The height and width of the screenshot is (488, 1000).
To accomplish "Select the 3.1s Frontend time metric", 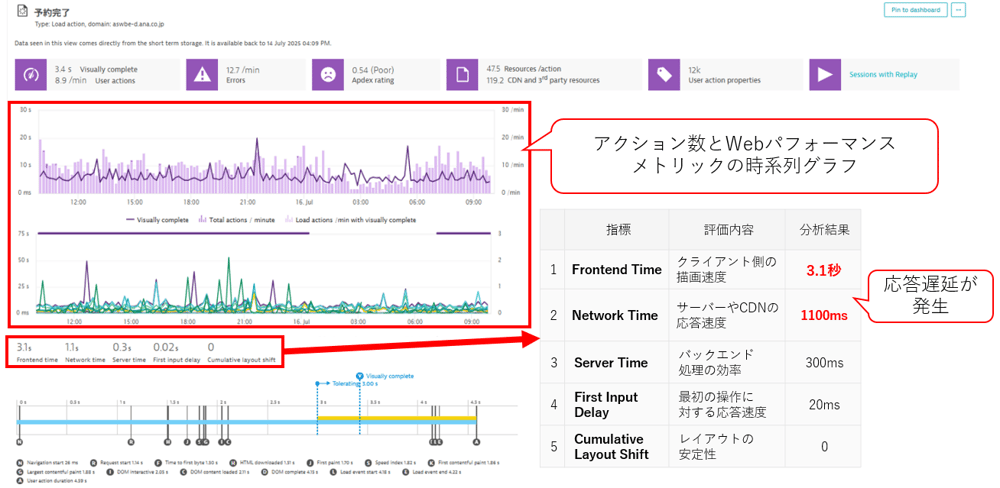I will [35, 353].
